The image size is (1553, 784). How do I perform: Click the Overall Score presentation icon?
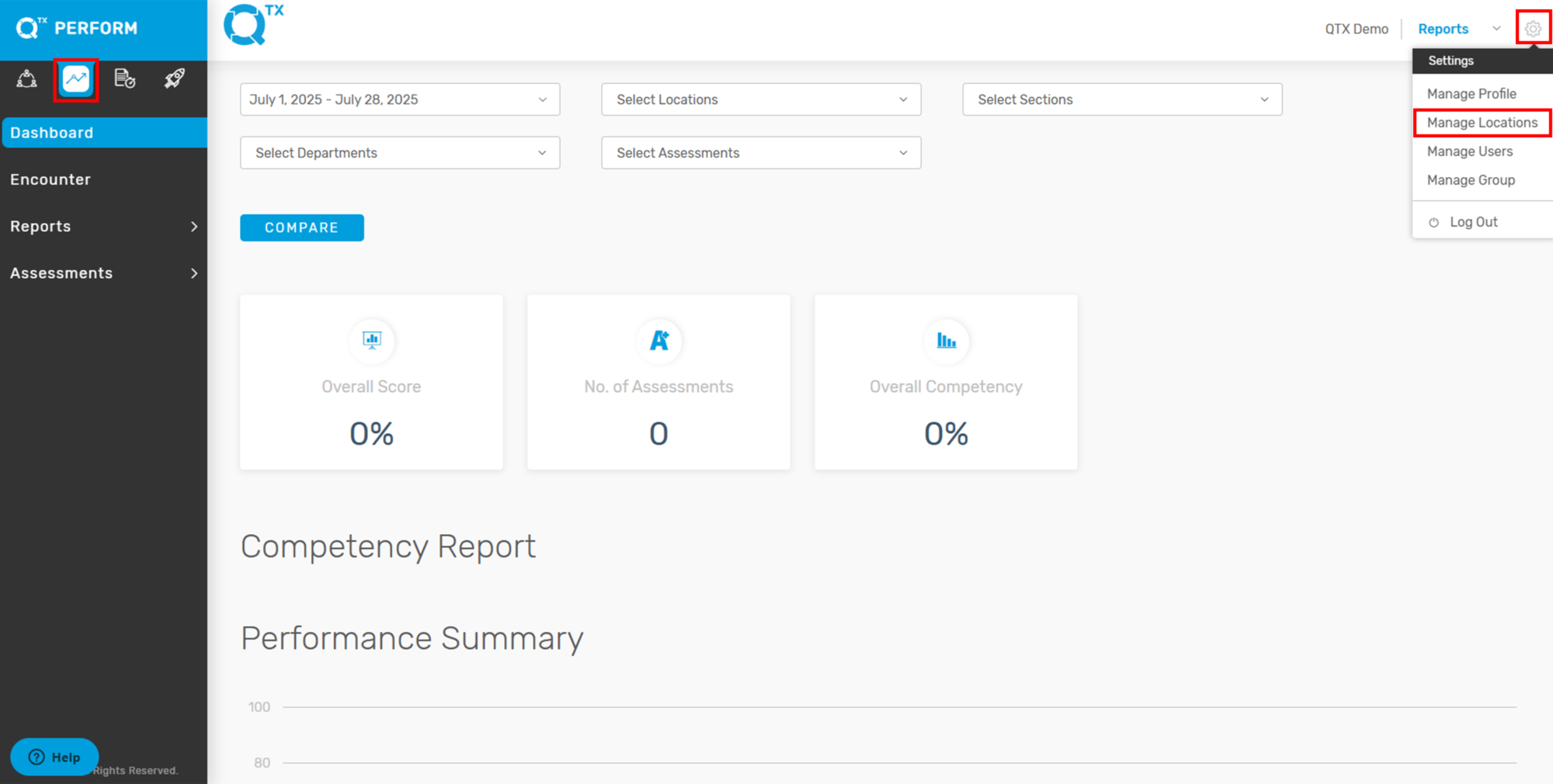tap(372, 340)
